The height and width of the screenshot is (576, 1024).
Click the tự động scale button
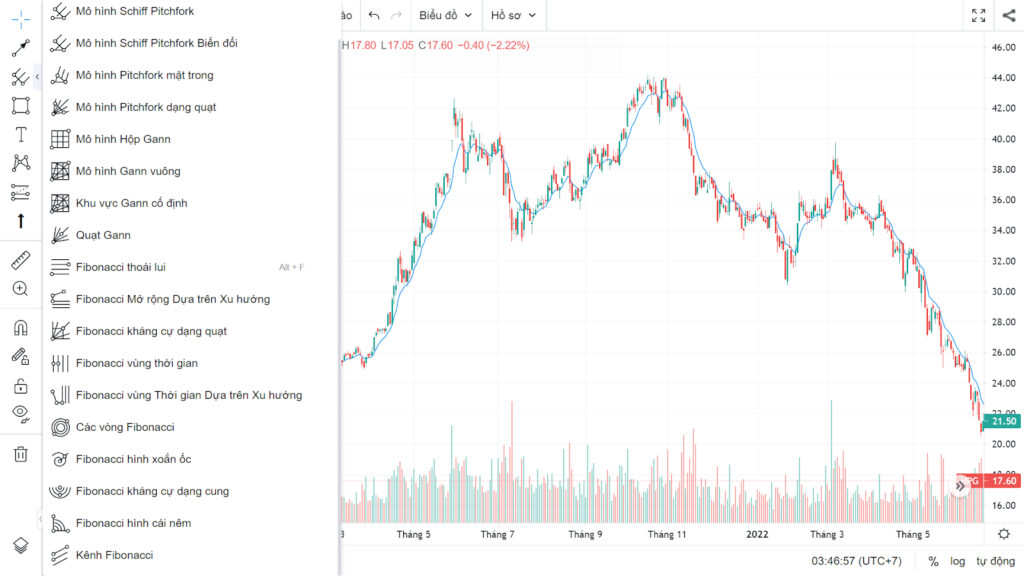pos(995,561)
